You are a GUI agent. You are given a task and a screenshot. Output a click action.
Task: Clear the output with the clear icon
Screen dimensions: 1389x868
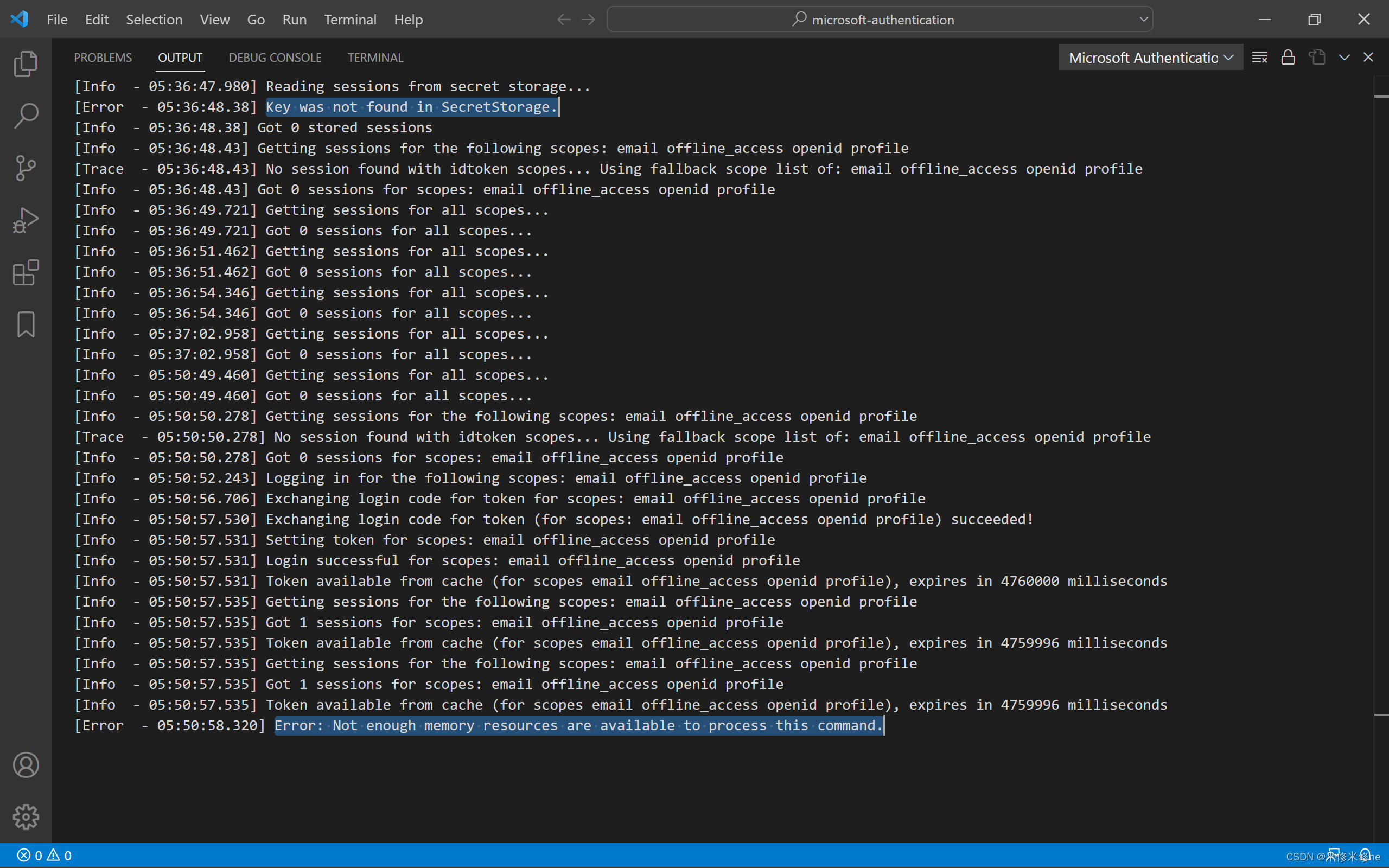pos(1259,58)
